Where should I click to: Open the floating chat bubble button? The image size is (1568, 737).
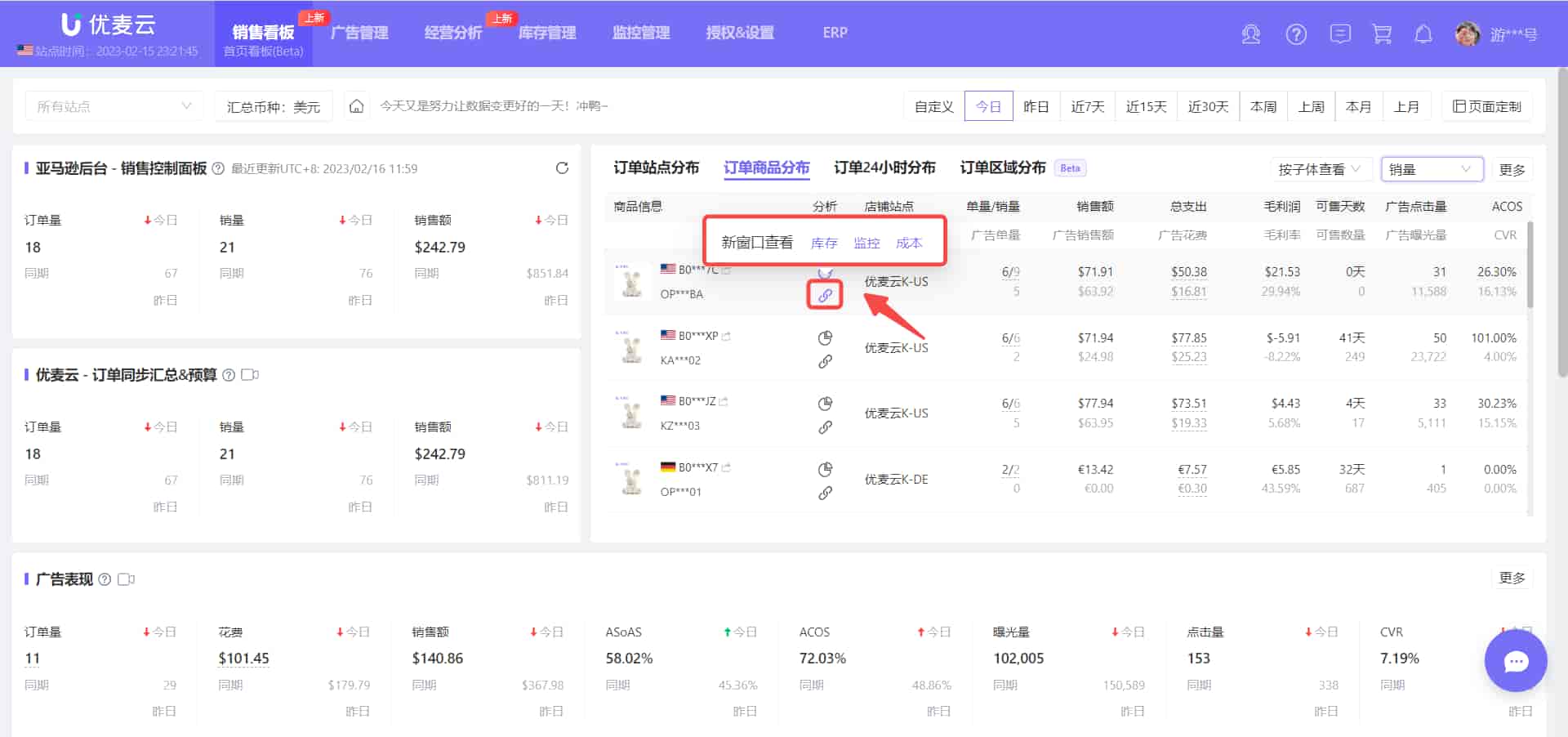click(x=1516, y=661)
